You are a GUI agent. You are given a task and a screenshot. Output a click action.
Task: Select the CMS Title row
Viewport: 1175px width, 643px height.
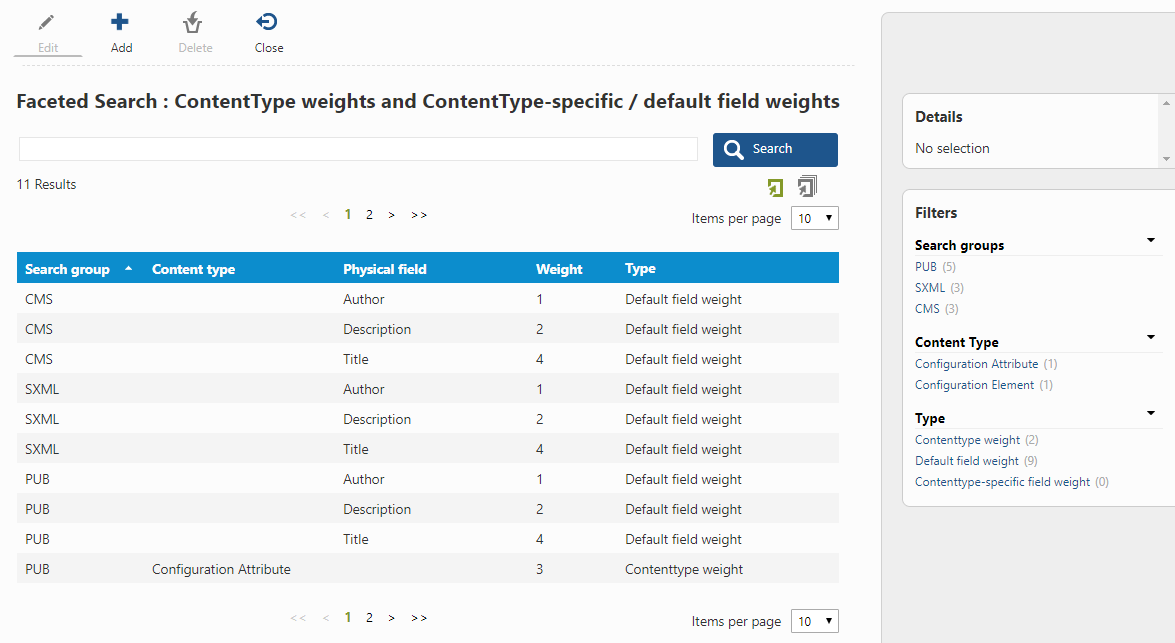(x=428, y=358)
